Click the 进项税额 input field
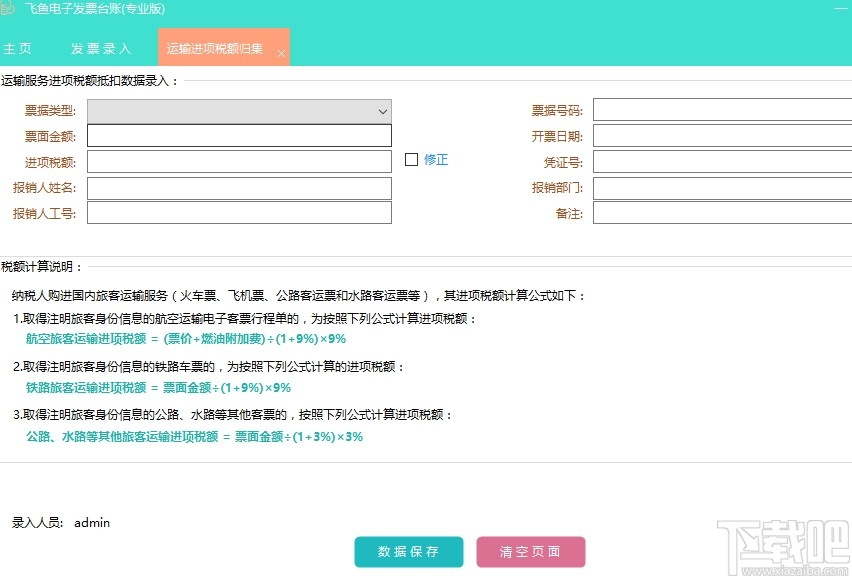852x576 pixels. click(x=238, y=160)
